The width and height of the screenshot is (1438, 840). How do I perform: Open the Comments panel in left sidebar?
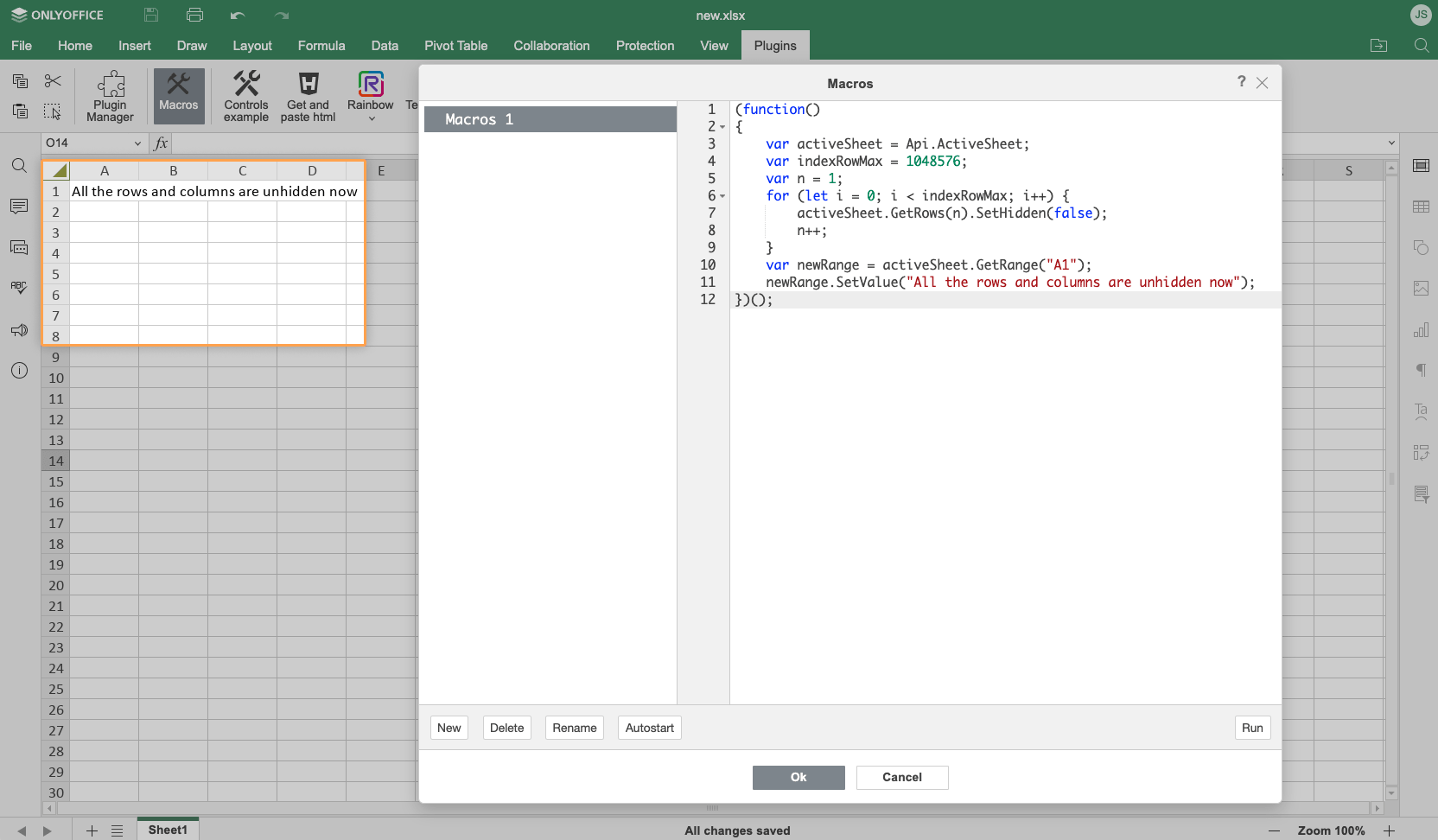[19, 207]
